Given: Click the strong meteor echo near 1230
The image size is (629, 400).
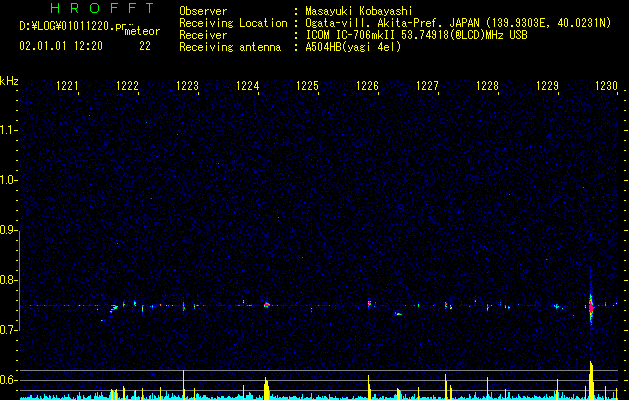Looking at the screenshot, I should tap(590, 307).
